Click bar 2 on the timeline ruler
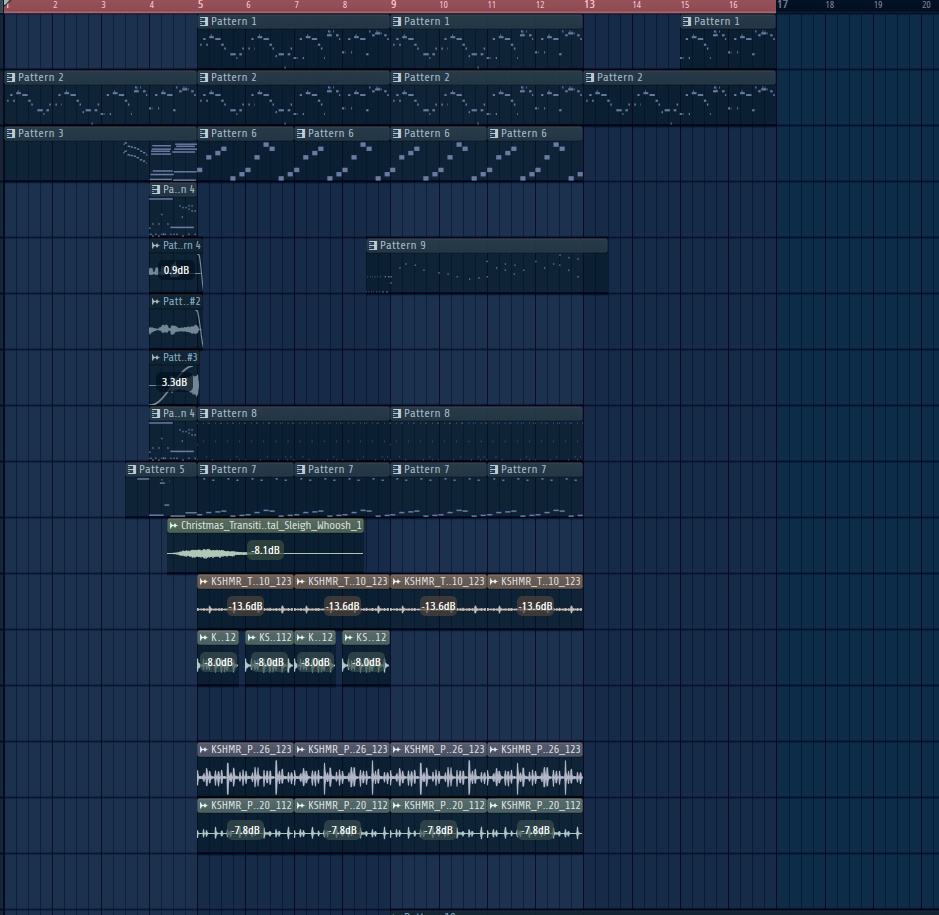 [x=55, y=5]
